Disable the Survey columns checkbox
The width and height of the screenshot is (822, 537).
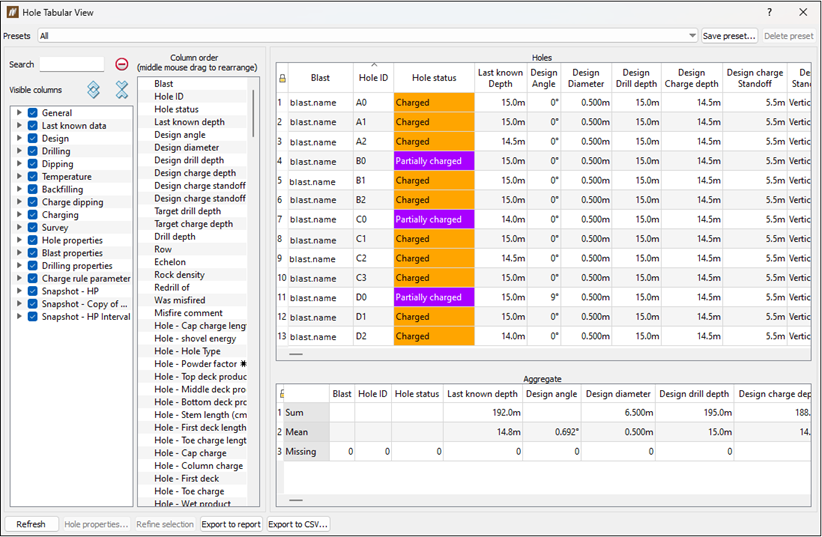tap(33, 228)
